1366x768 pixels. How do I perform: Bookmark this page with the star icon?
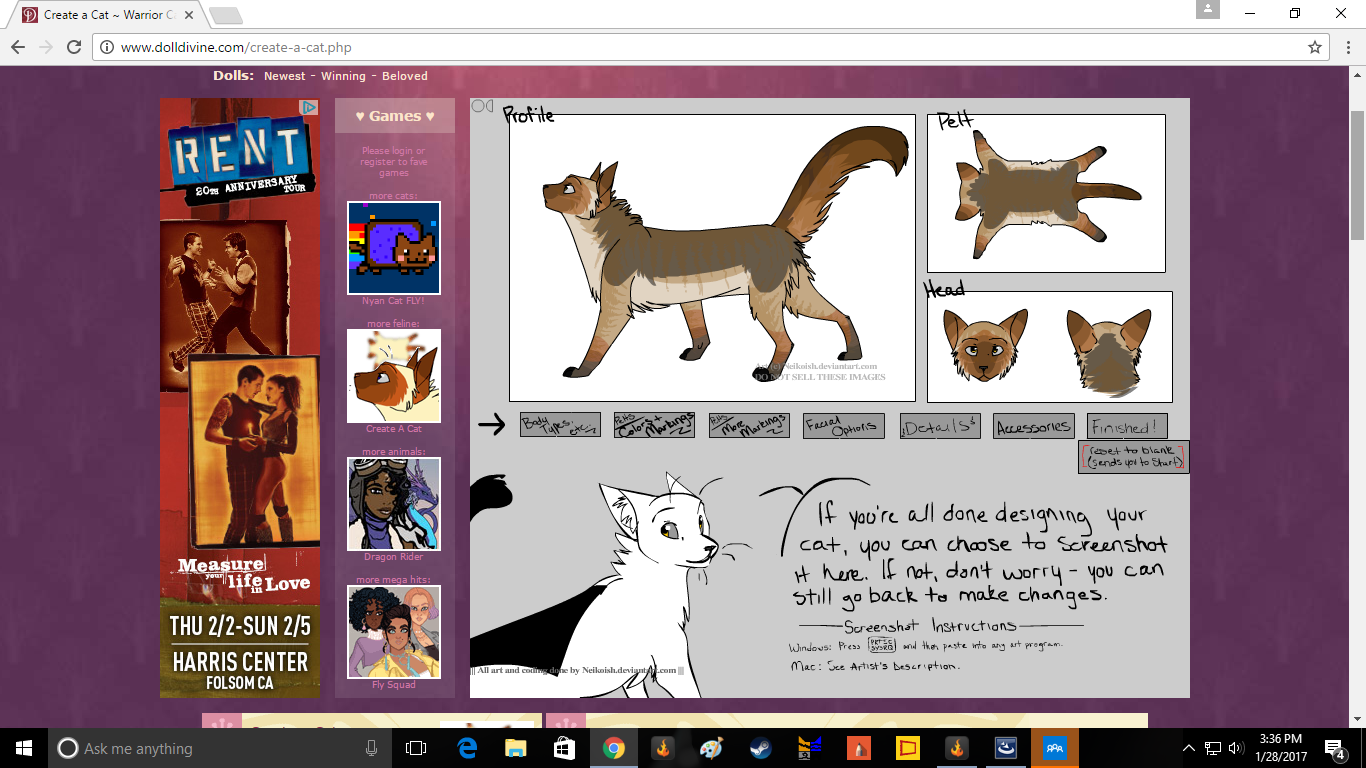1315,47
